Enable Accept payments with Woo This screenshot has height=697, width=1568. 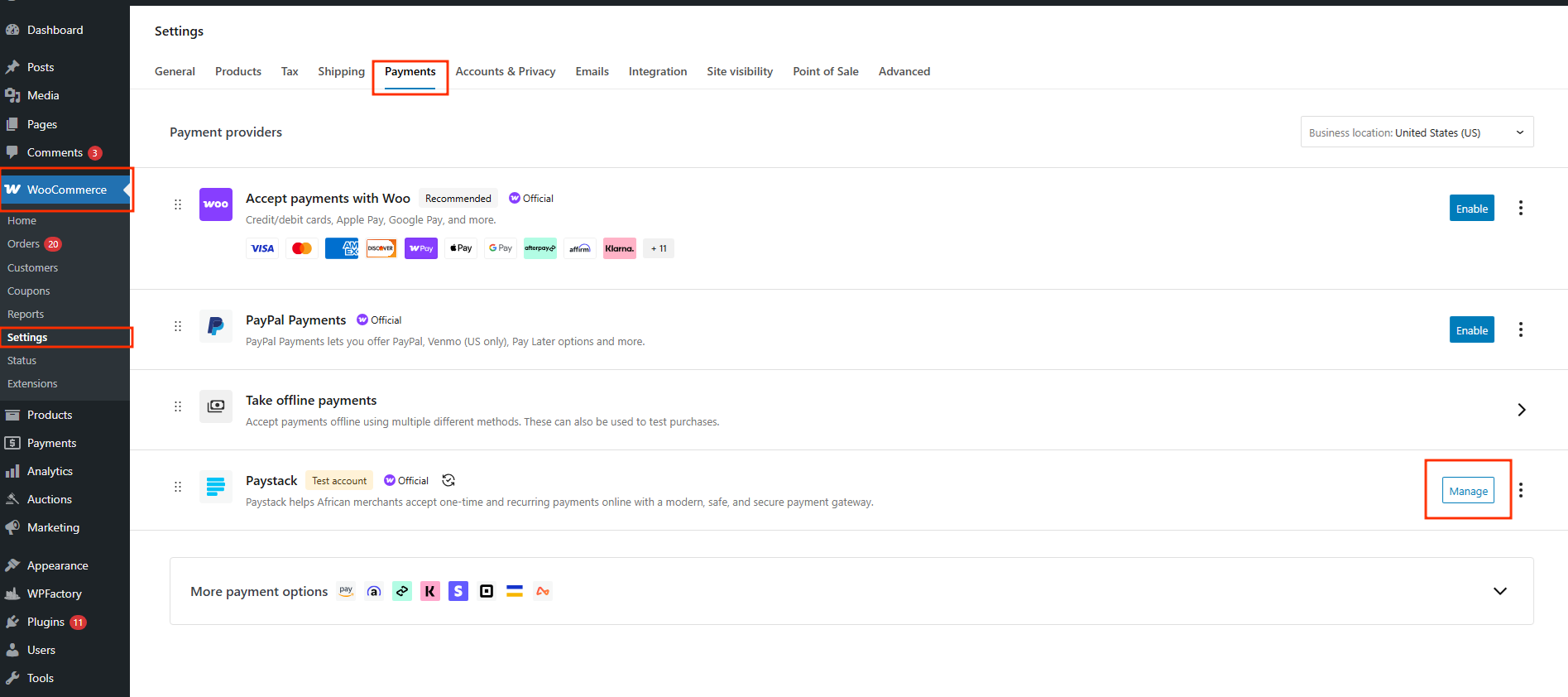click(x=1472, y=208)
